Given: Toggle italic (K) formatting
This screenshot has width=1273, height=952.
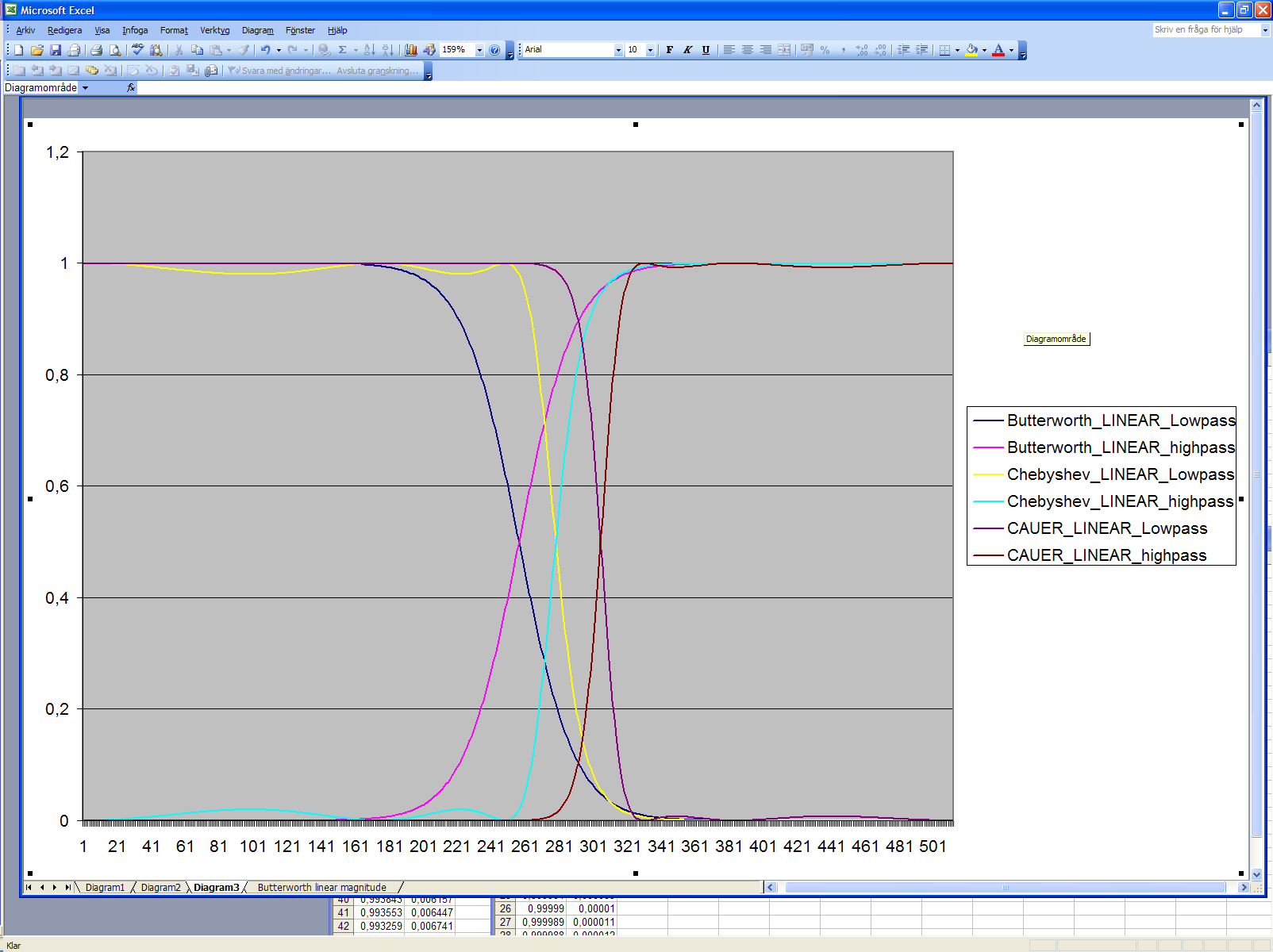Looking at the screenshot, I should (x=687, y=50).
